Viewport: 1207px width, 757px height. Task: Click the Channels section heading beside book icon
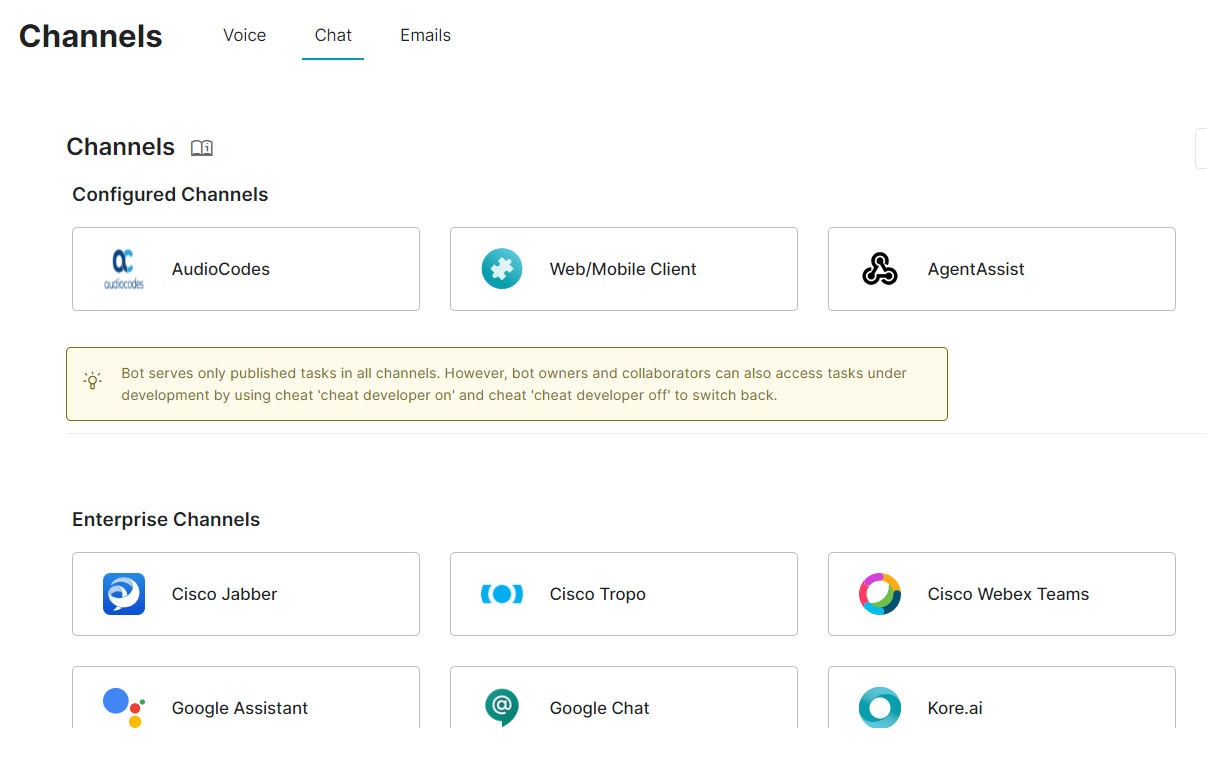click(x=120, y=147)
